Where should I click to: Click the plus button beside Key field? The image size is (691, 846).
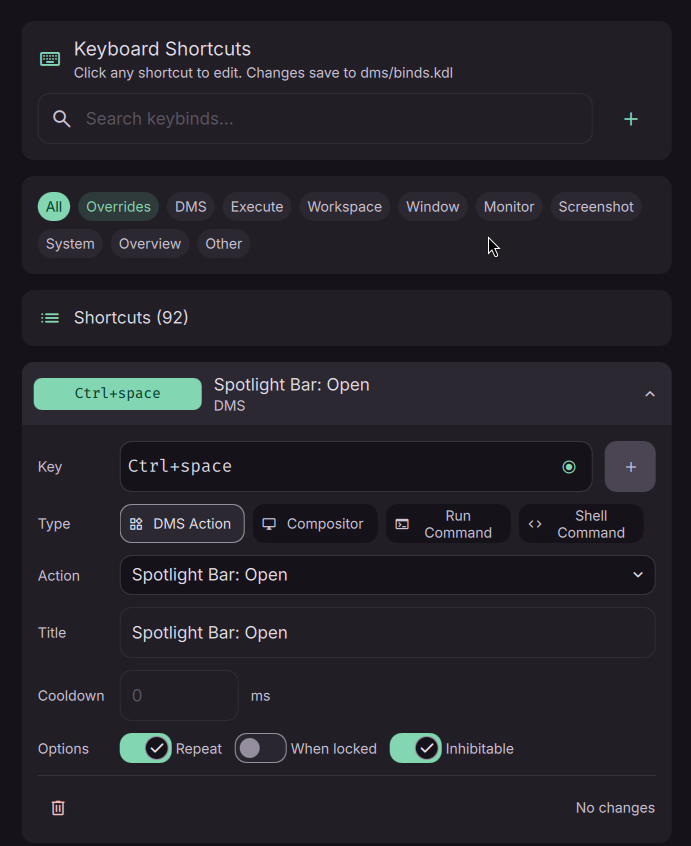pos(630,467)
